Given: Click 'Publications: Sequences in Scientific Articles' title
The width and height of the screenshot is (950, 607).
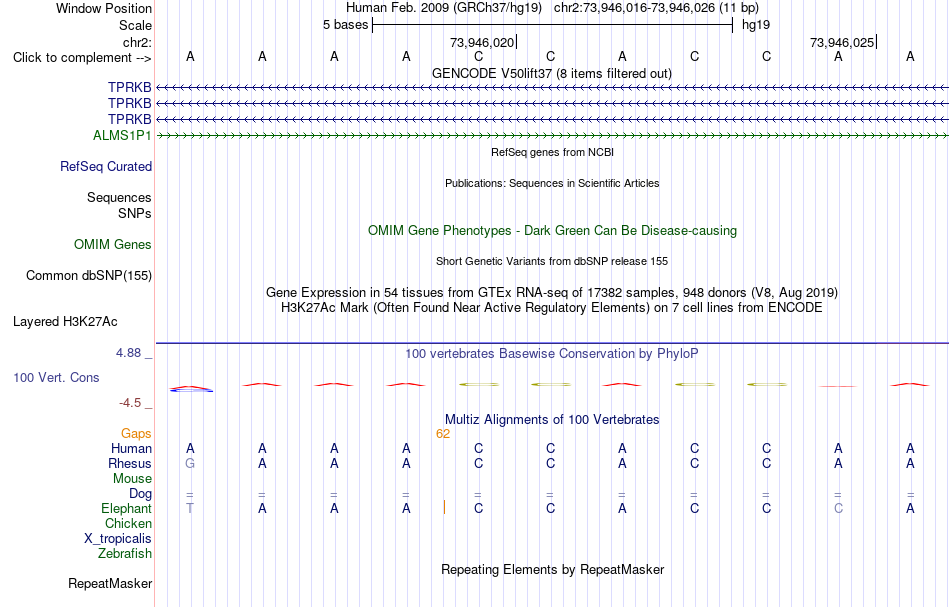Looking at the screenshot, I should [x=552, y=183].
